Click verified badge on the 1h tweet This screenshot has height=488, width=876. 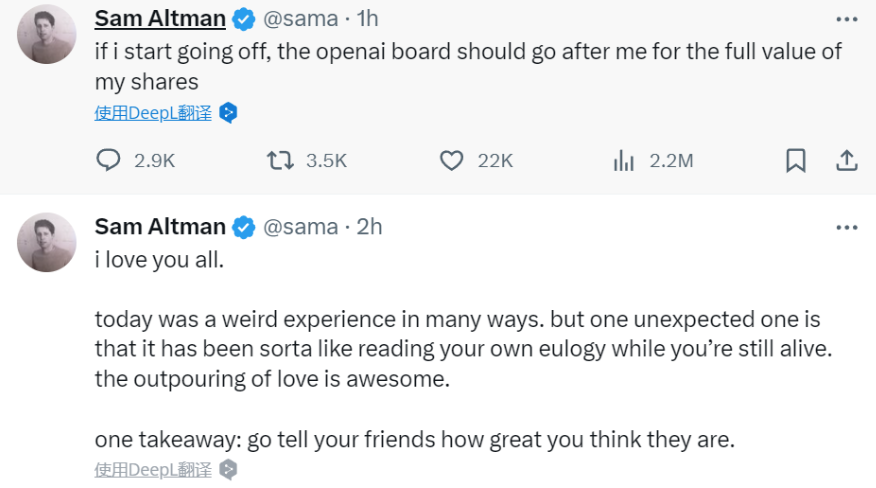coord(244,18)
